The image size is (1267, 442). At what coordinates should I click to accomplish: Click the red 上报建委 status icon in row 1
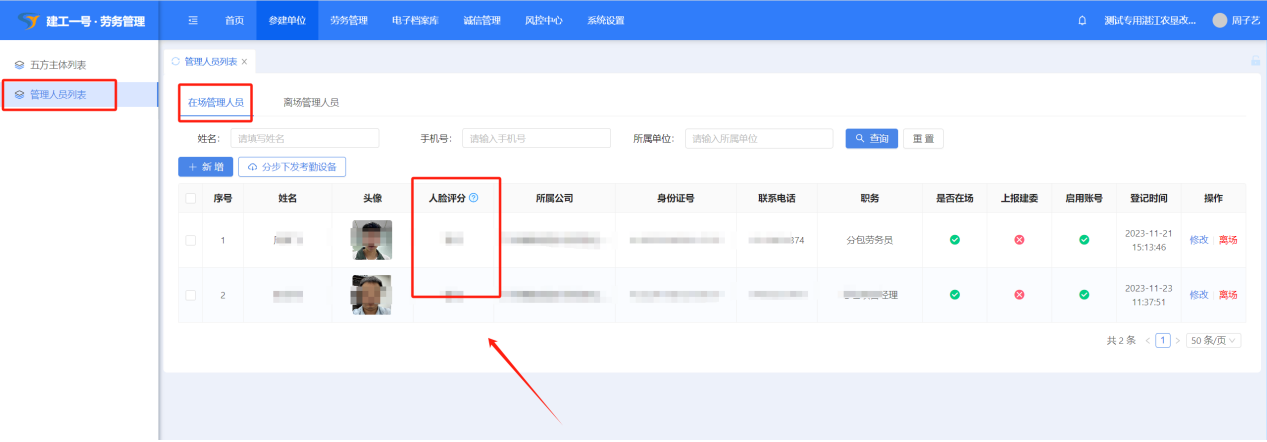coord(1019,240)
